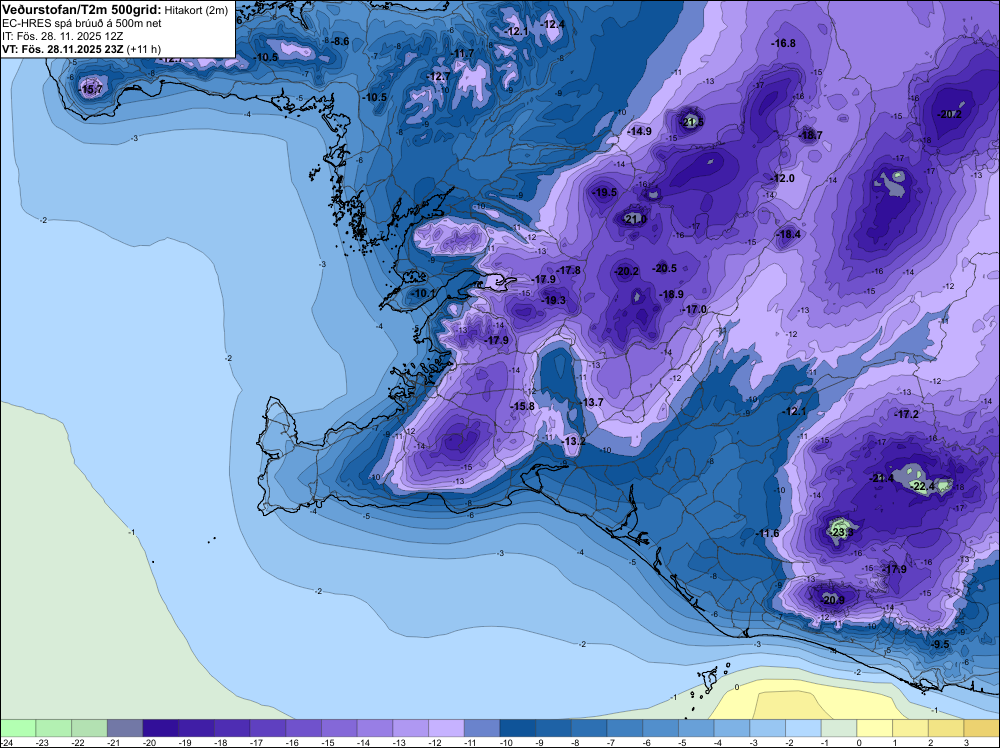The width and height of the screenshot is (1000, 748).
Task: Select the -13.7 temperature label
Action: [591, 402]
